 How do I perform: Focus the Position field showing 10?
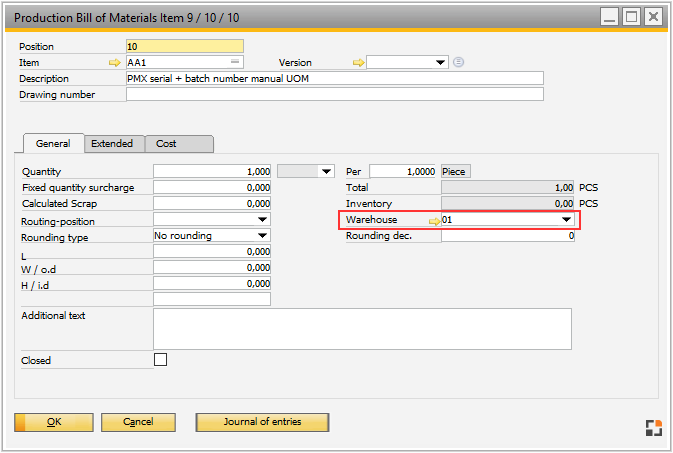185,46
